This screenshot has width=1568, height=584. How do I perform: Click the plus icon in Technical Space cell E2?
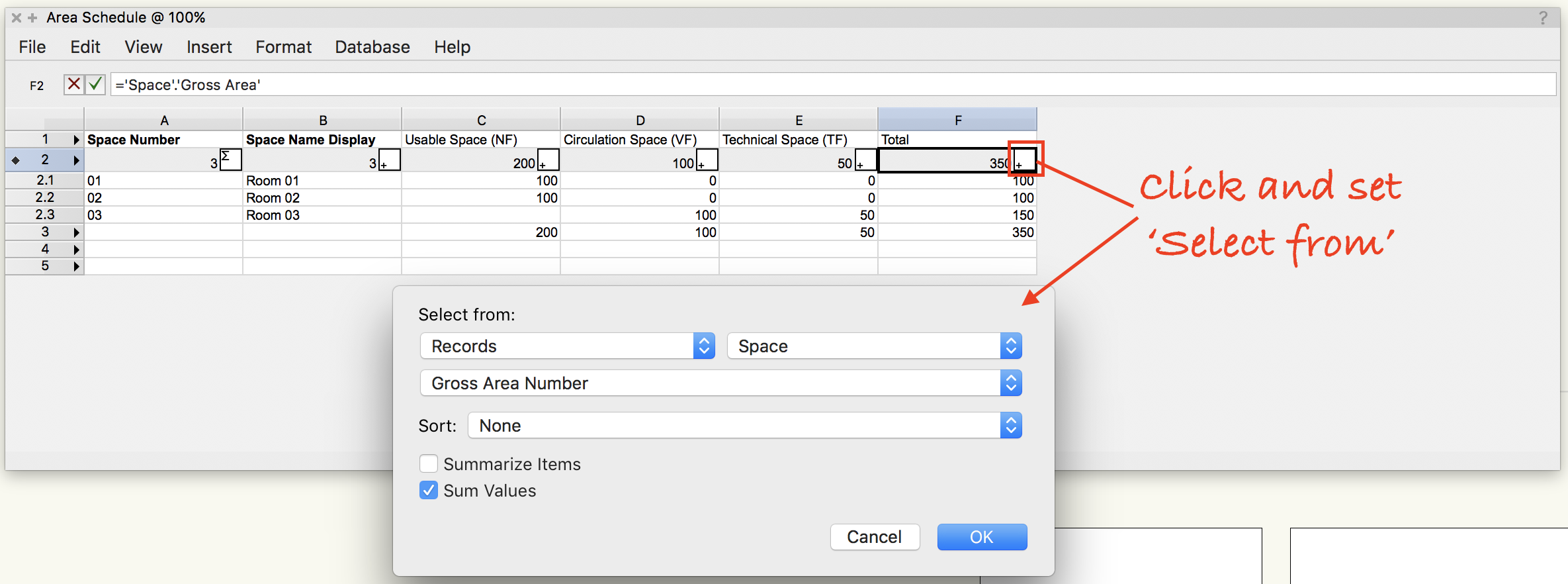(x=865, y=160)
